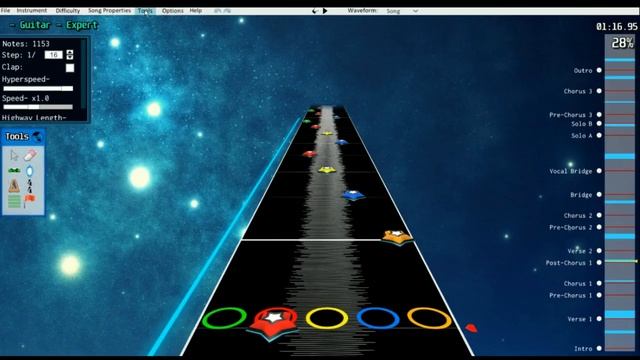Viewport: 640px width, 360px height.
Task: Select the blue Star Power tool
Action: point(29,171)
